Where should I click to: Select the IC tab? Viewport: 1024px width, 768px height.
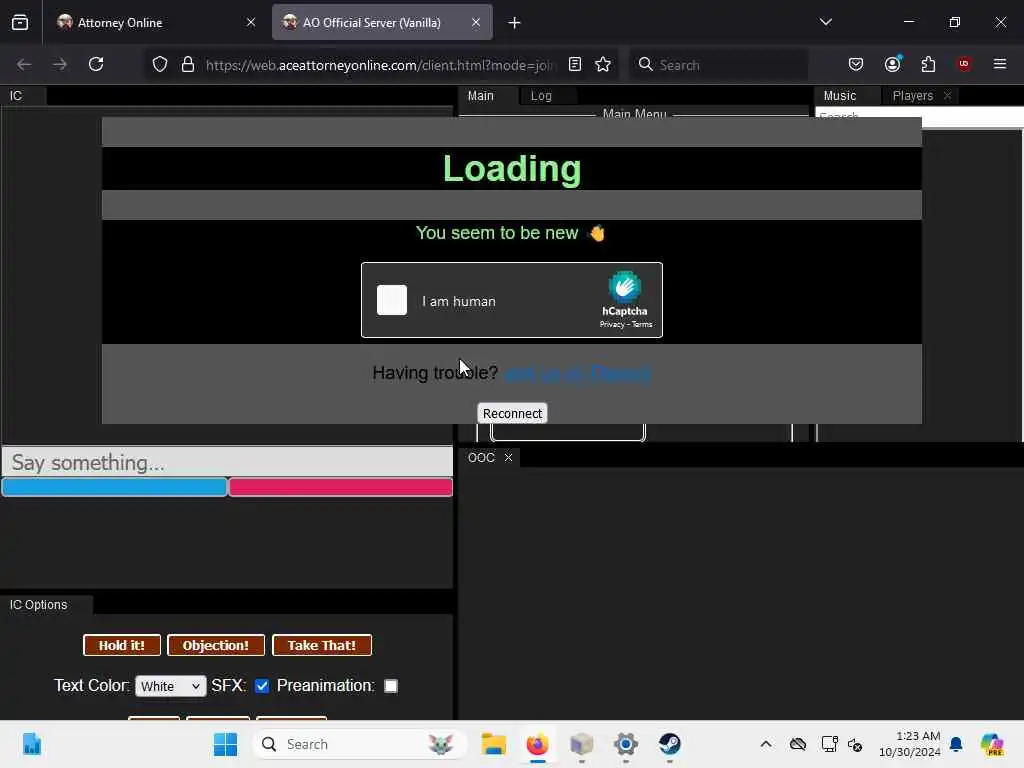pyautogui.click(x=16, y=96)
